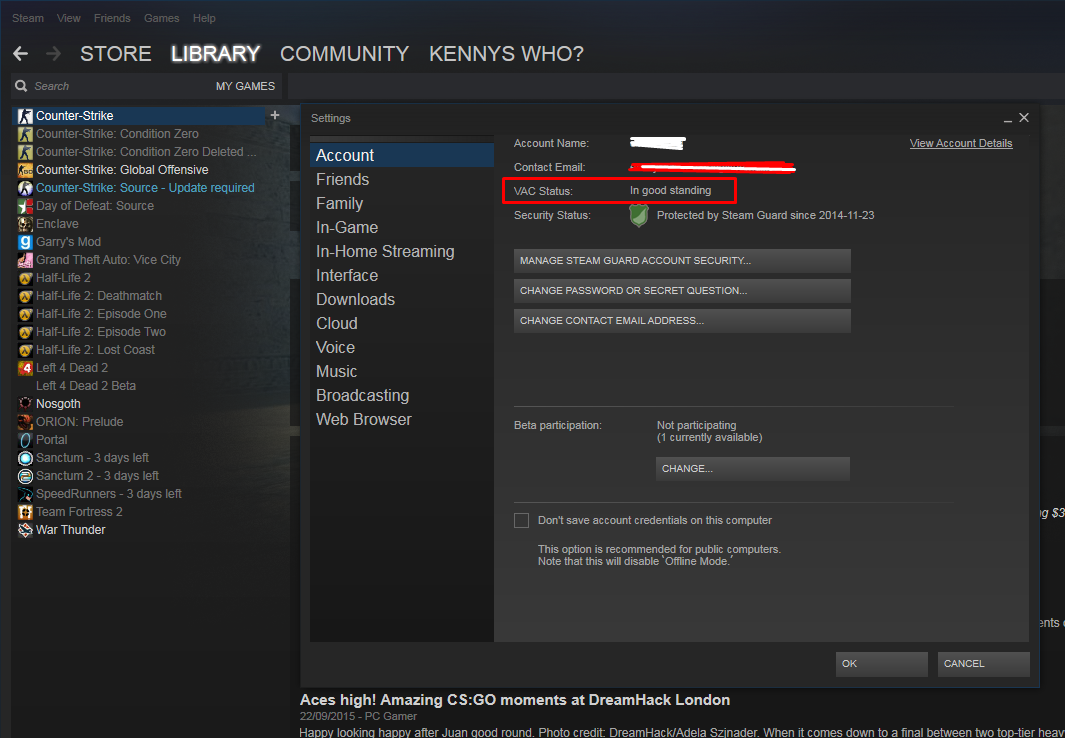Select Web Browser settings category
This screenshot has height=738, width=1065.
point(402,420)
